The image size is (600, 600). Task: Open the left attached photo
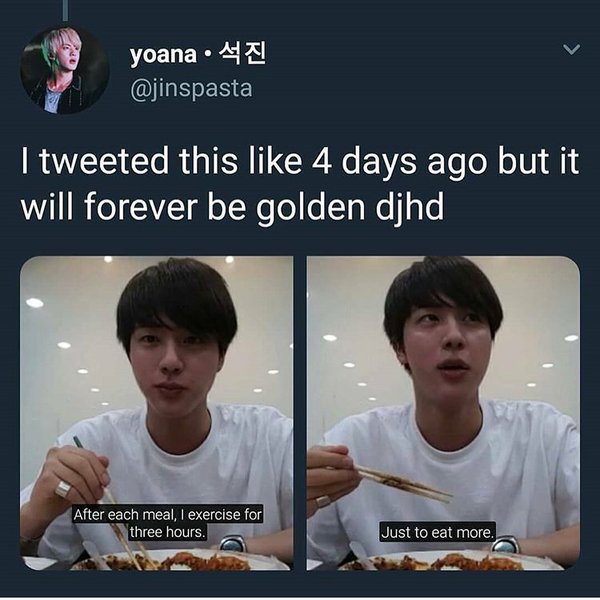tap(157, 412)
